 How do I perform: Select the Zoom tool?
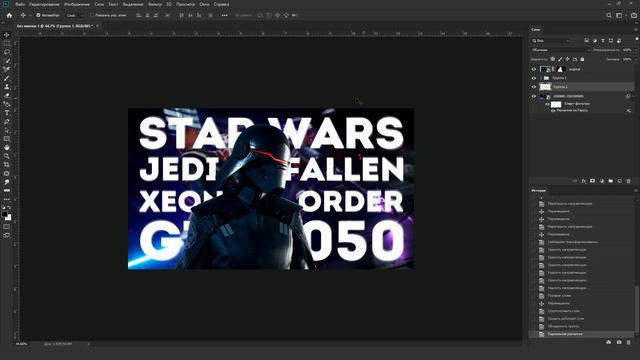[x=7, y=156]
